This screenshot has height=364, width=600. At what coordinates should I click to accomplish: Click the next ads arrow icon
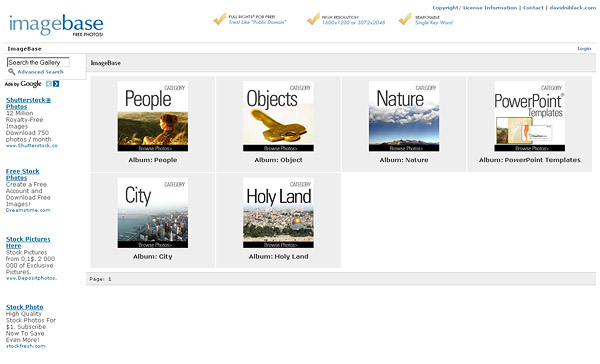pyautogui.click(x=56, y=84)
